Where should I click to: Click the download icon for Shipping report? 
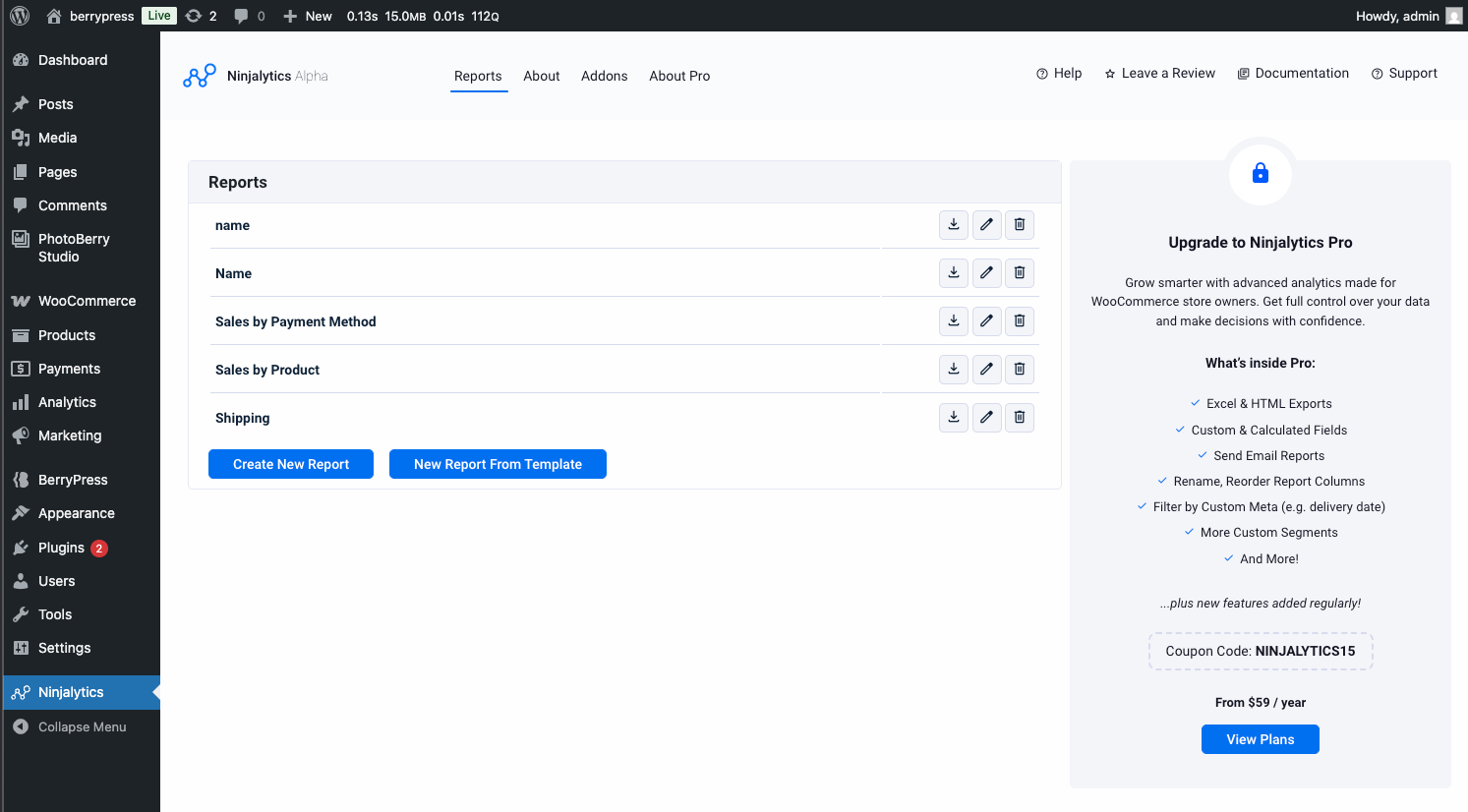click(953, 417)
